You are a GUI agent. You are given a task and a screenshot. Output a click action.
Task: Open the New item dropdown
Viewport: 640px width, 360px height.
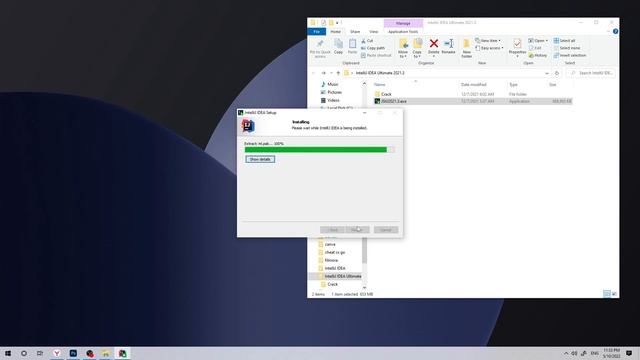(488, 41)
